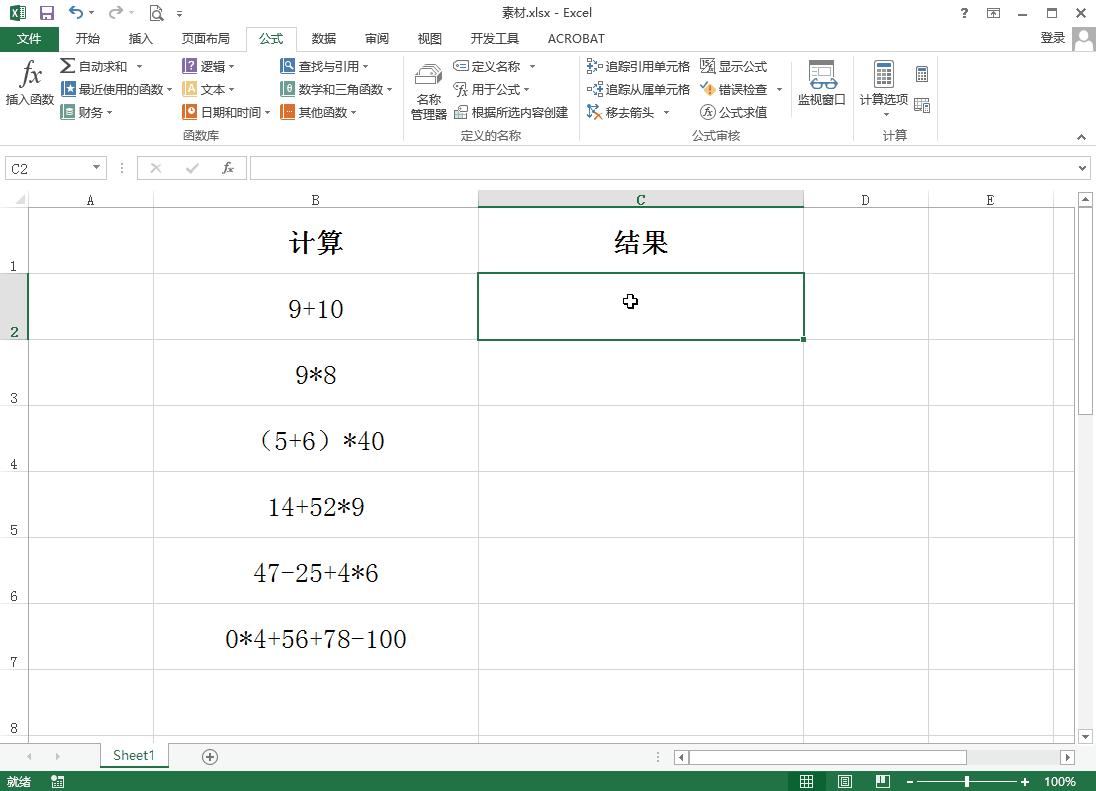Click the Help question mark button
The width and height of the screenshot is (1096, 791).
point(964,13)
